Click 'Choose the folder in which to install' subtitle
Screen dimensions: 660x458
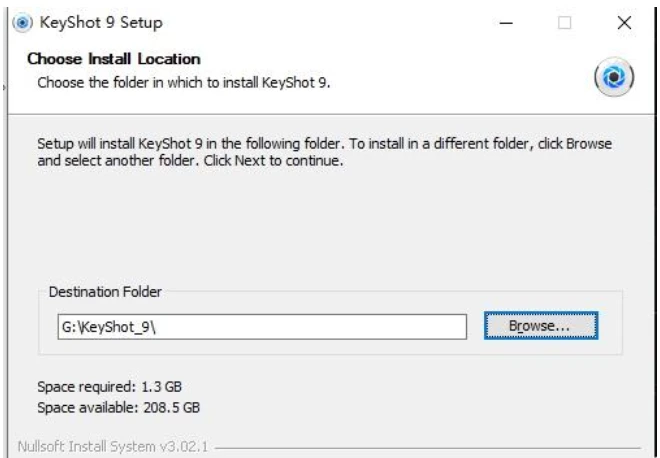(x=184, y=83)
